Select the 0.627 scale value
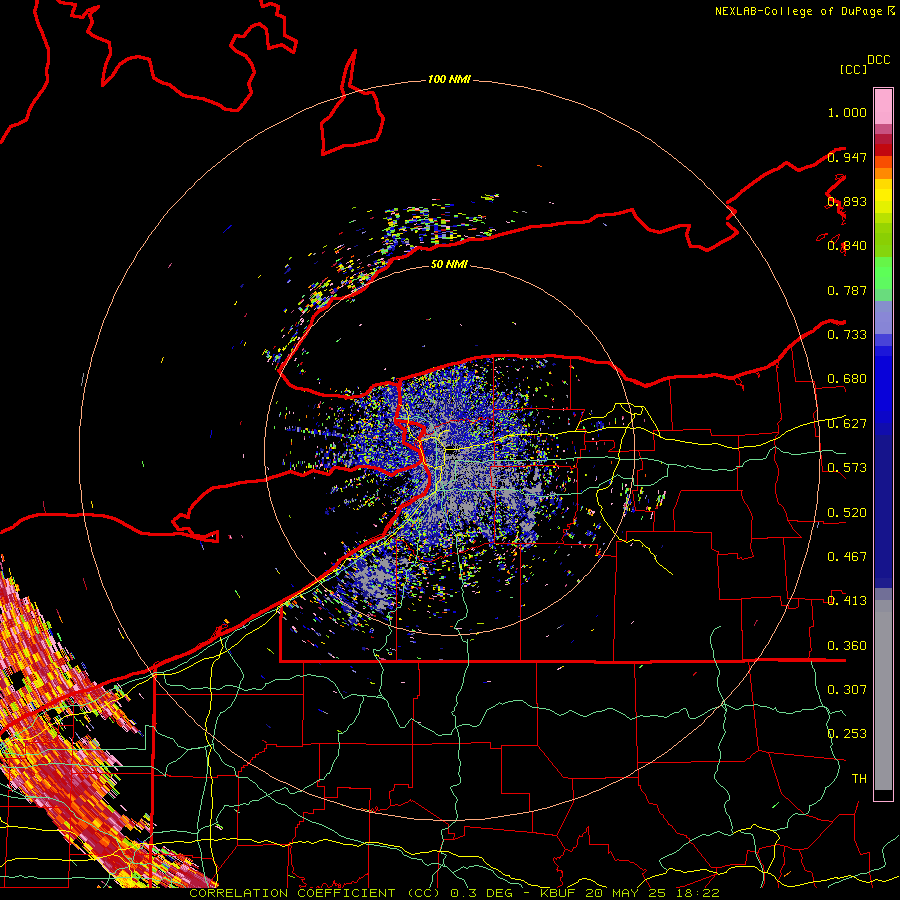This screenshot has width=900, height=900. coord(847,424)
